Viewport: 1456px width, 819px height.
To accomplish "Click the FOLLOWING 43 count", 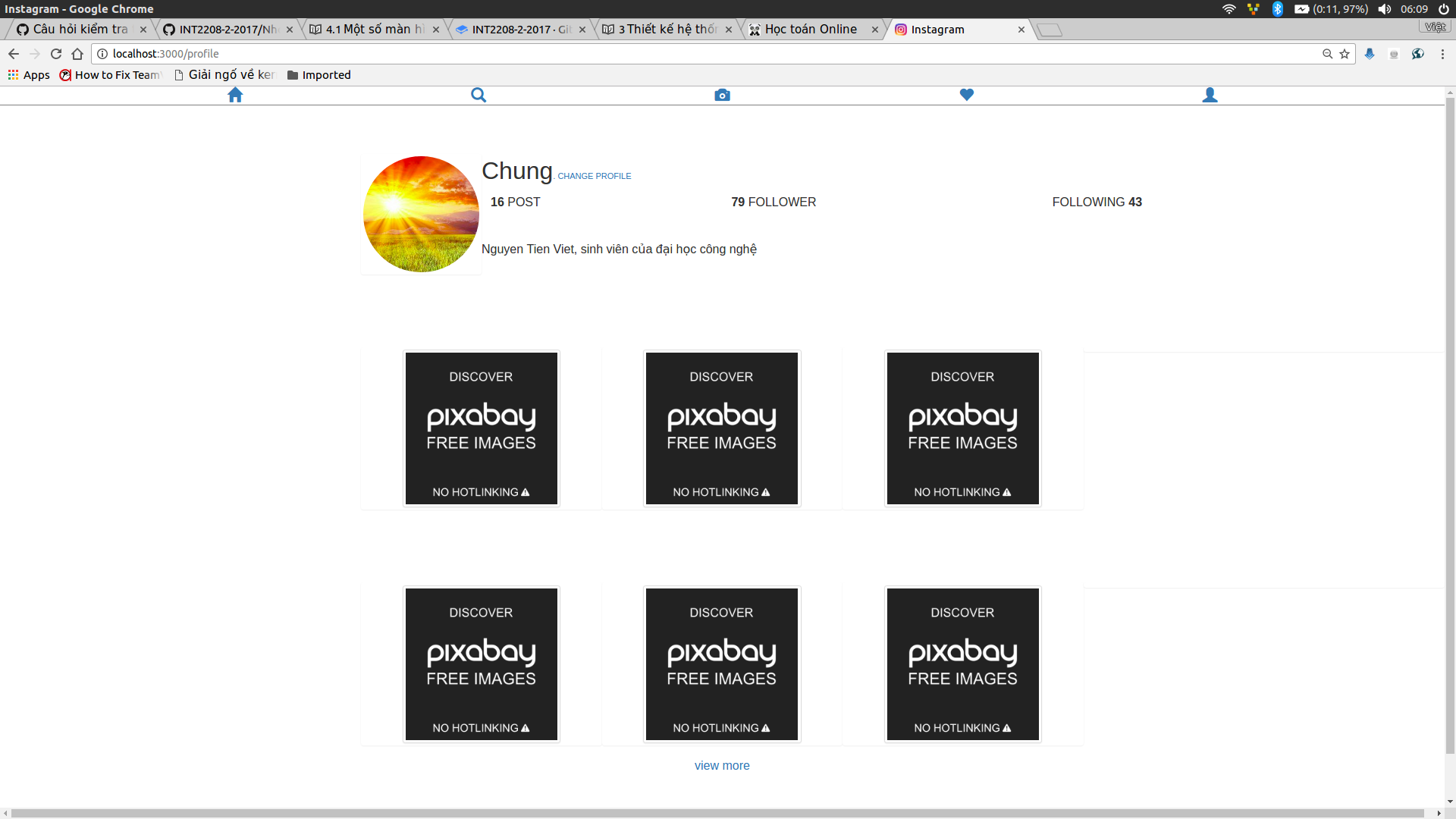I will (1097, 202).
